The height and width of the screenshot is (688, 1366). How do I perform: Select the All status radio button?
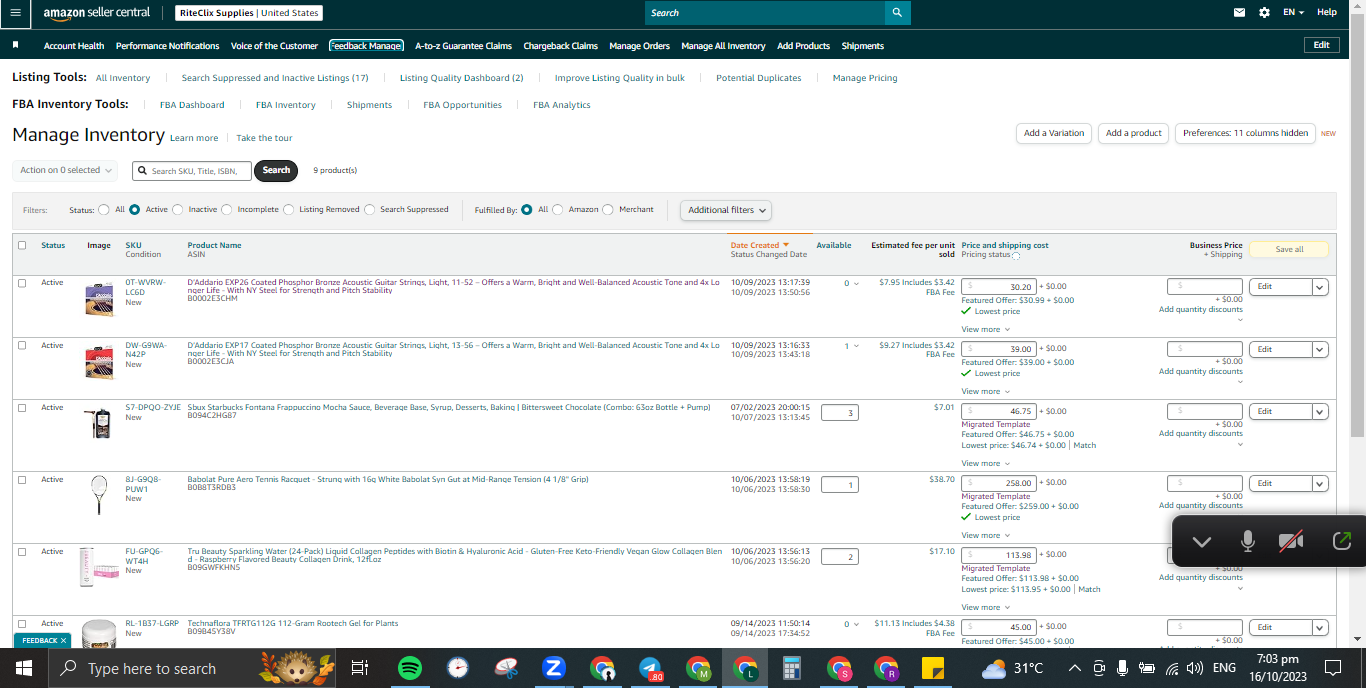(x=104, y=210)
